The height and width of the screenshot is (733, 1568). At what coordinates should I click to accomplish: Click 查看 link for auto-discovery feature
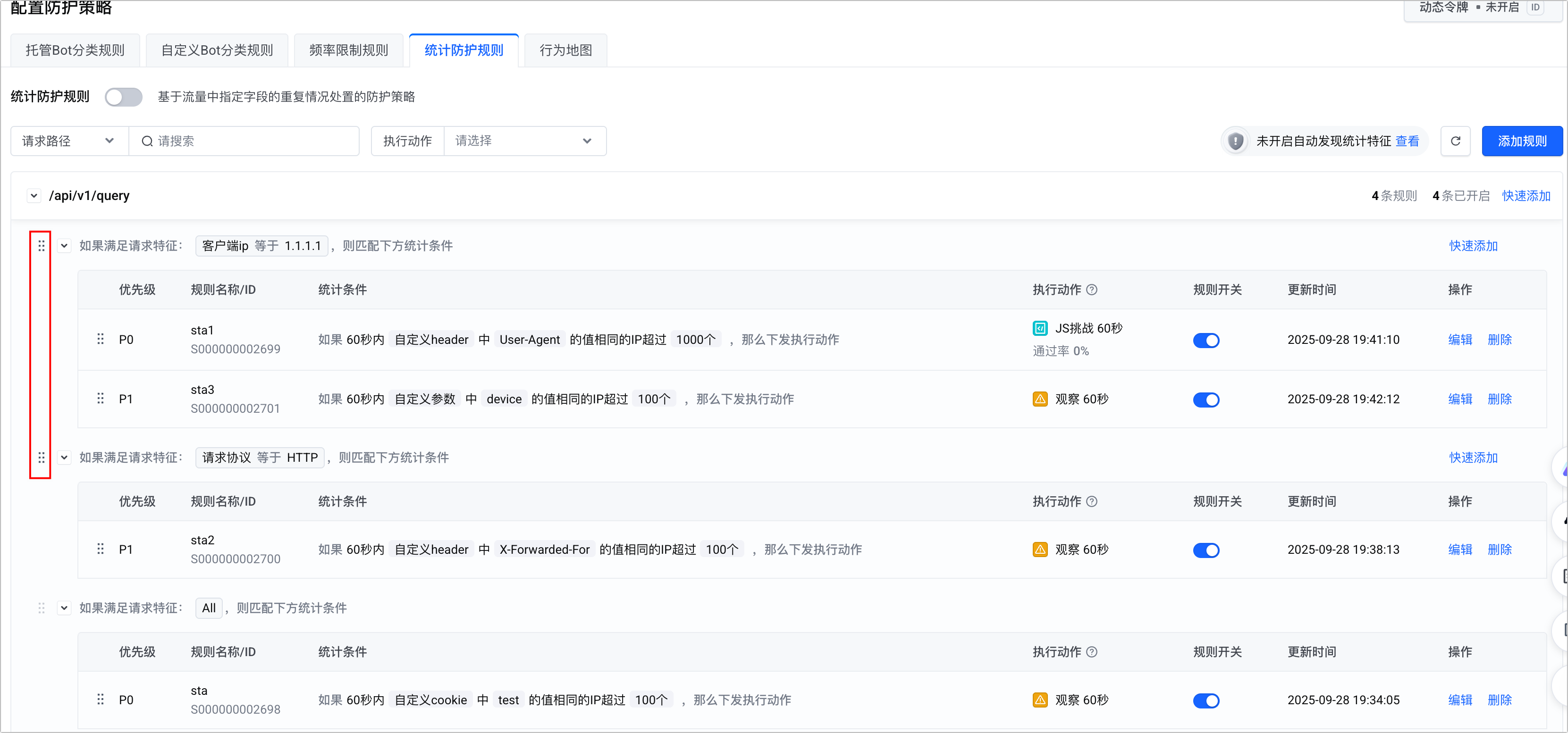[1407, 141]
